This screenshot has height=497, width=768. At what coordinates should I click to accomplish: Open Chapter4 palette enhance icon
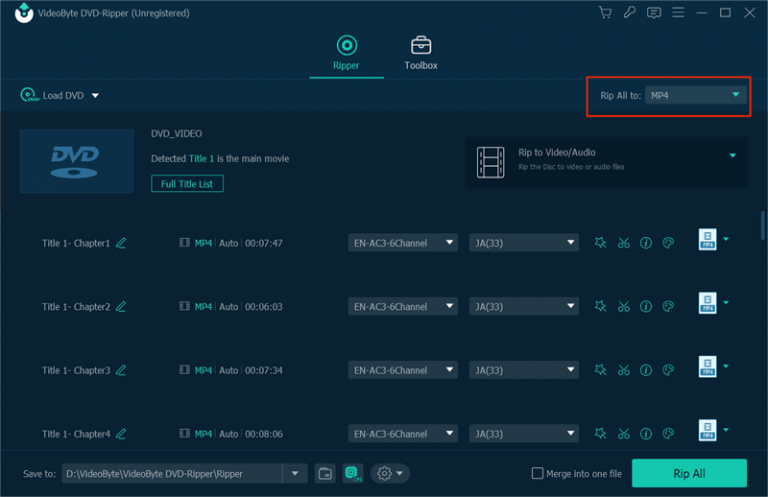[x=668, y=434]
